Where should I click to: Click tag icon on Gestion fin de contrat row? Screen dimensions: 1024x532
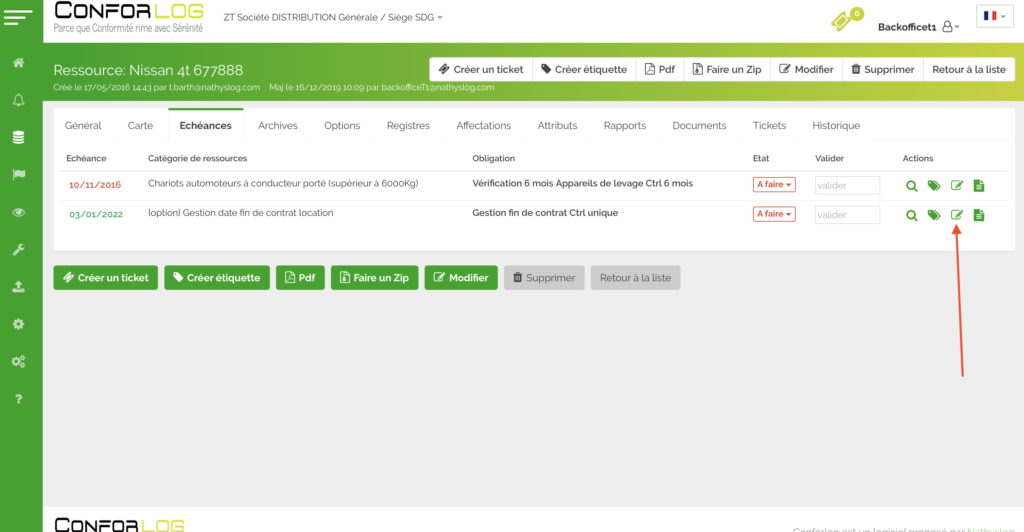click(x=934, y=215)
